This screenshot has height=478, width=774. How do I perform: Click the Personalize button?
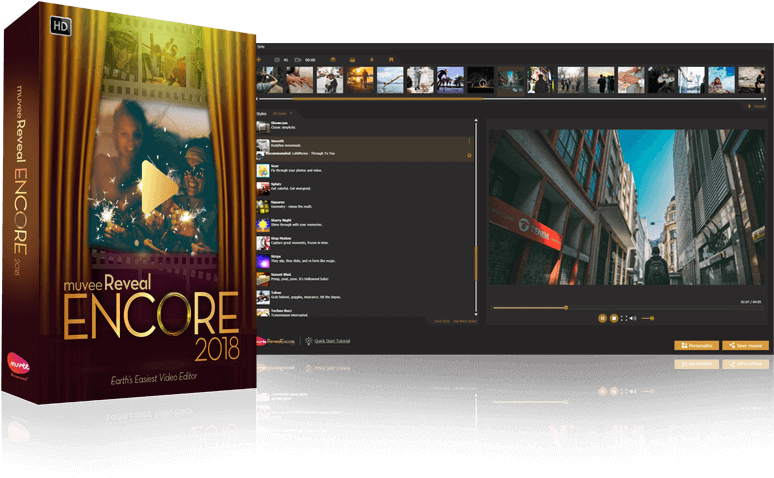point(697,346)
